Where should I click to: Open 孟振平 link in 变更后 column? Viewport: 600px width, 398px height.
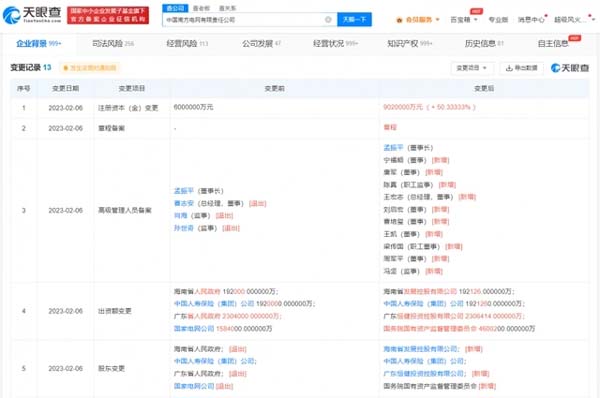[x=393, y=148]
